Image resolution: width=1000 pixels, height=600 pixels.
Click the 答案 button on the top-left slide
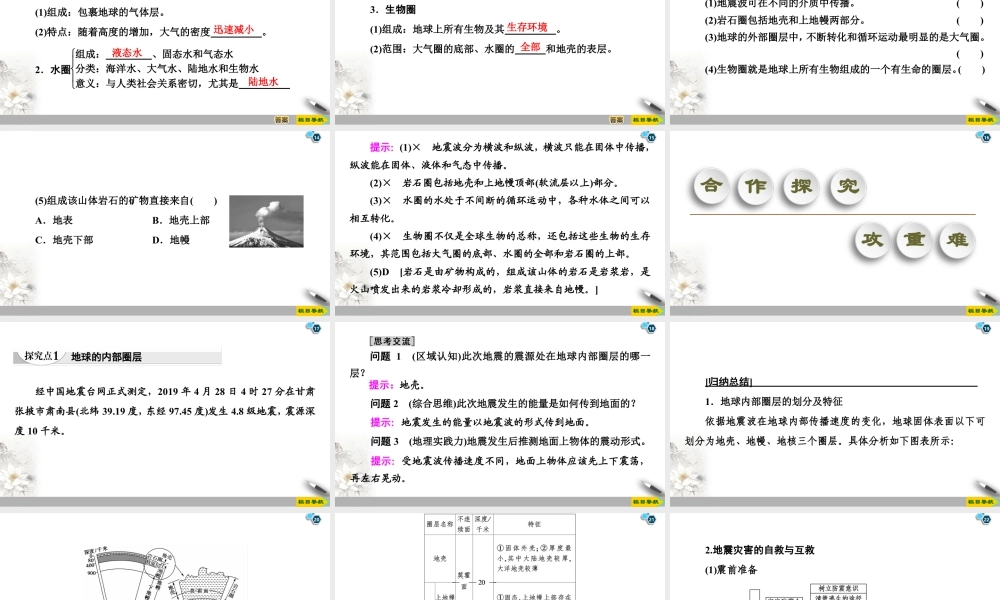coord(281,120)
